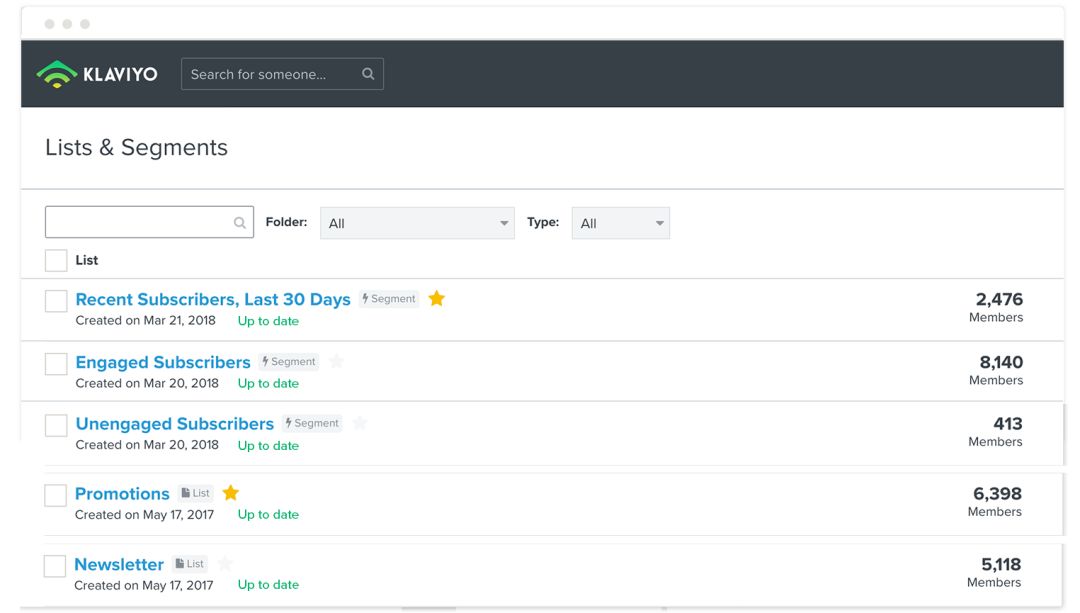1080x613 pixels.
Task: Click the search icon in list filter box
Action: [240, 223]
